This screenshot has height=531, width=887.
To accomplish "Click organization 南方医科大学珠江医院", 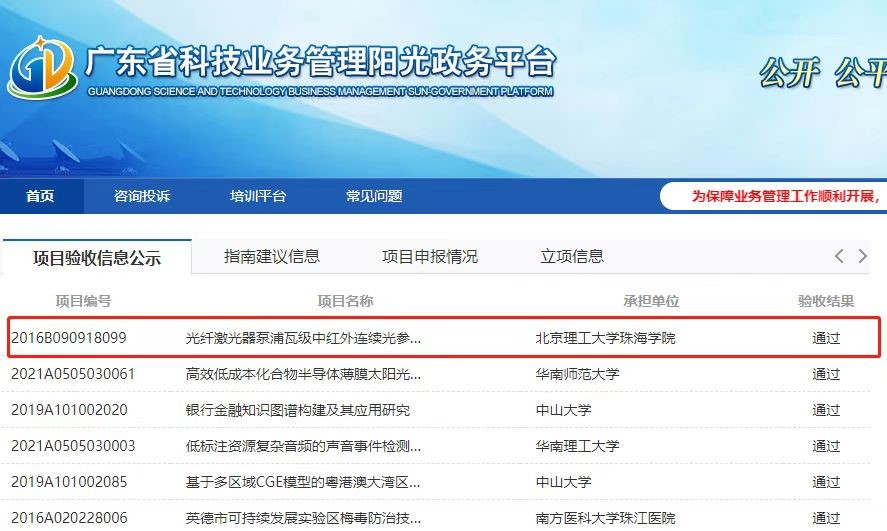I will tap(605, 518).
